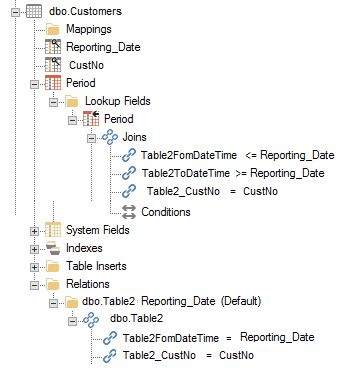Click the Indexes stack icon
Screen dimensions: 362x386
click(53, 248)
